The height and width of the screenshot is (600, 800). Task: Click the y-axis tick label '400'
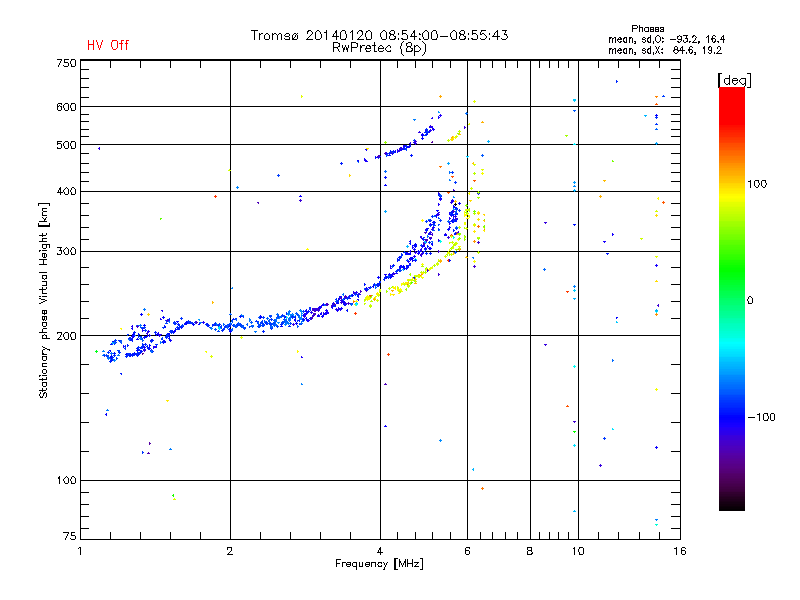66,191
